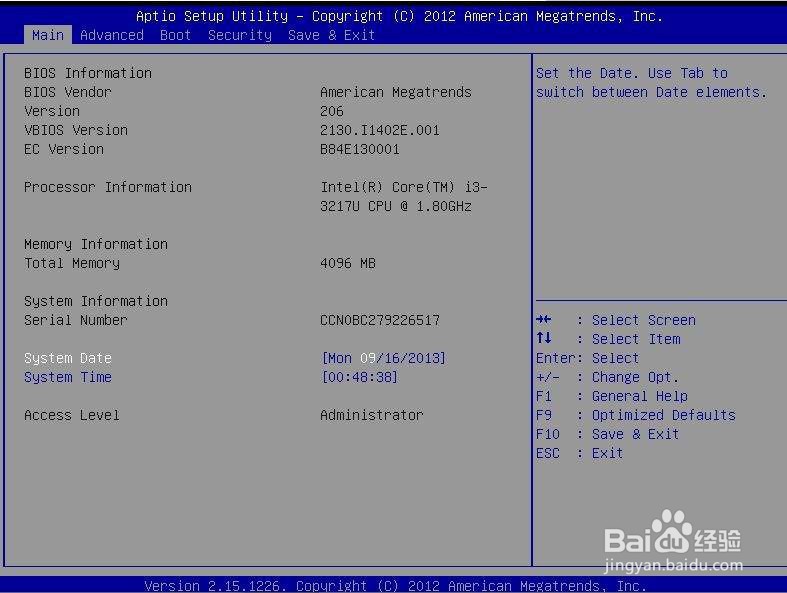Screen dimensions: 787x593
Task: Click the American Megatrends vendor value
Action: 396,92
